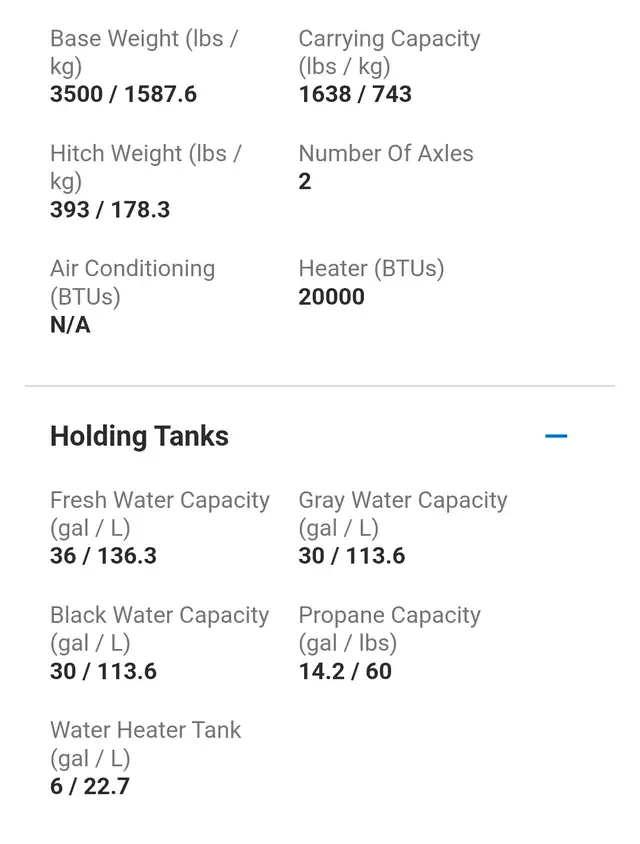The width and height of the screenshot is (640, 844).
Task: Click the Number Of Axles label
Action: point(386,153)
